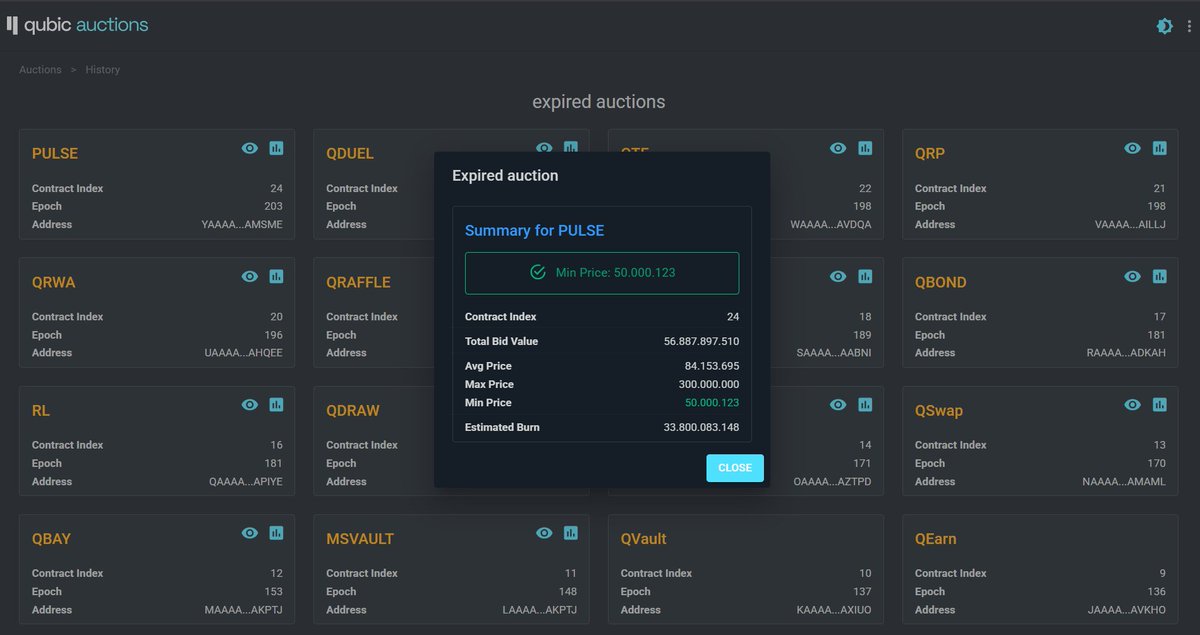Open the chart icon on the QBOND card

click(1159, 276)
